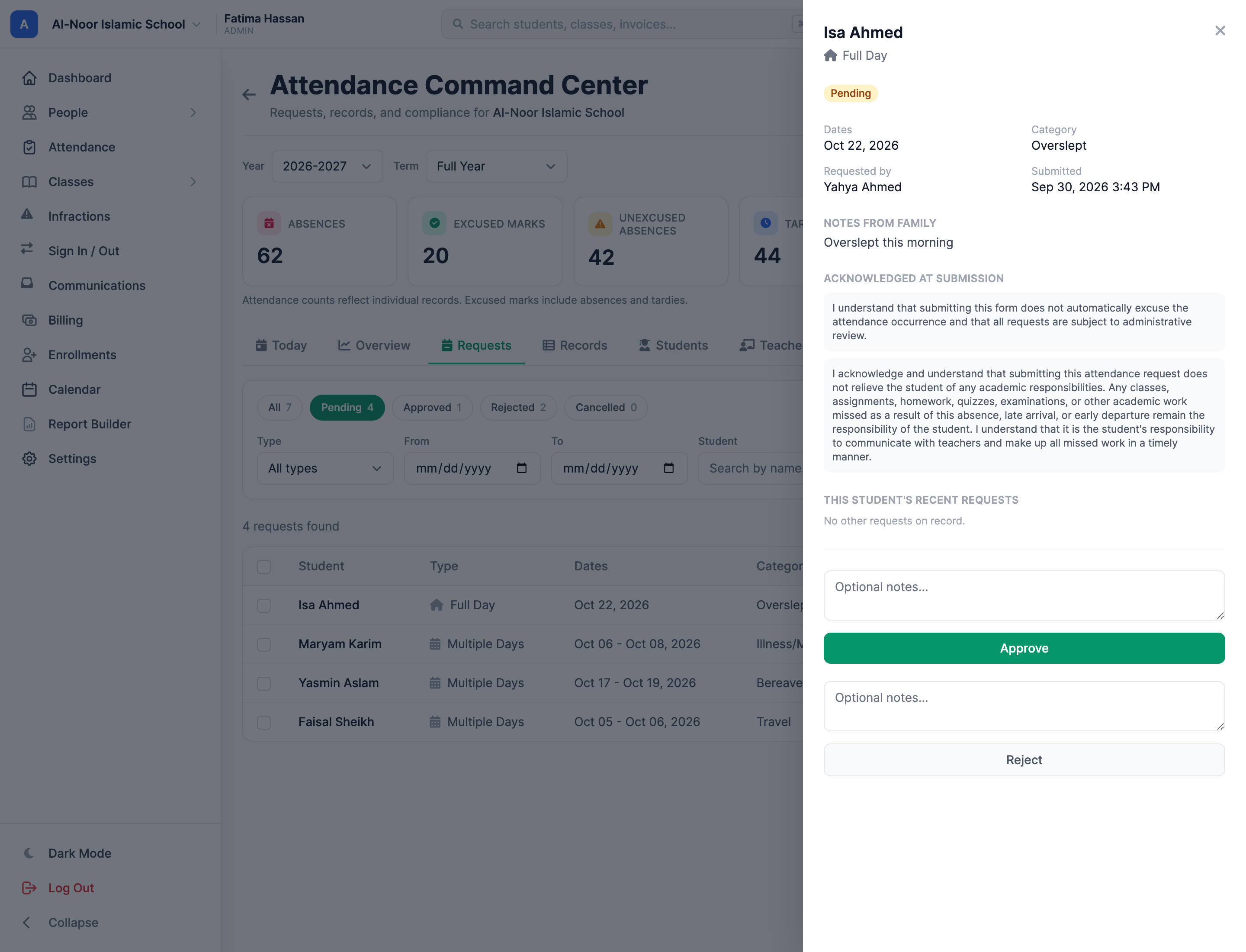Check the select-all checkbox in table header
The image size is (1246, 952).
click(x=264, y=567)
